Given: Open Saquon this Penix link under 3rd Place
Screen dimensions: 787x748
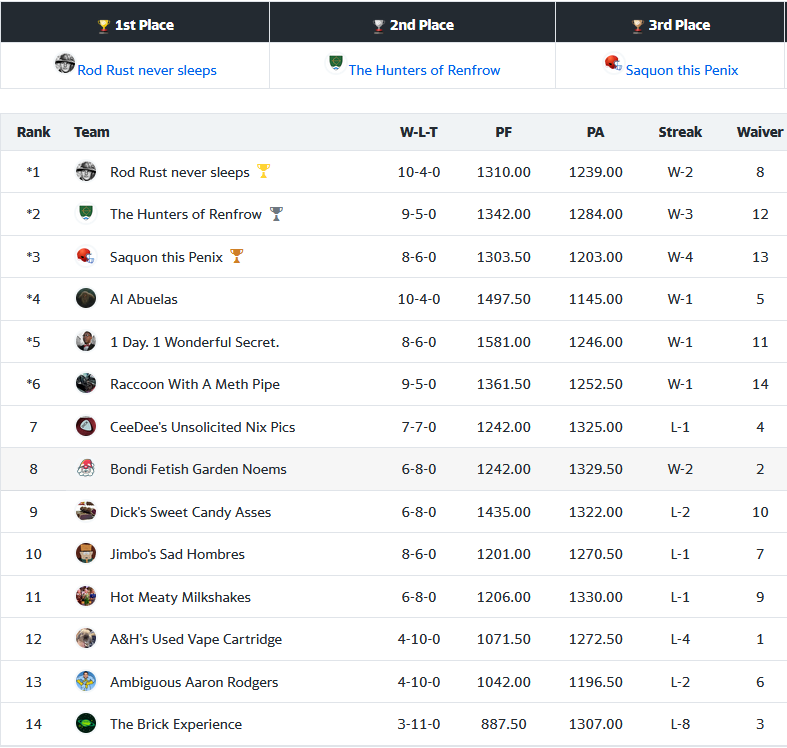Looking at the screenshot, I should tap(682, 70).
